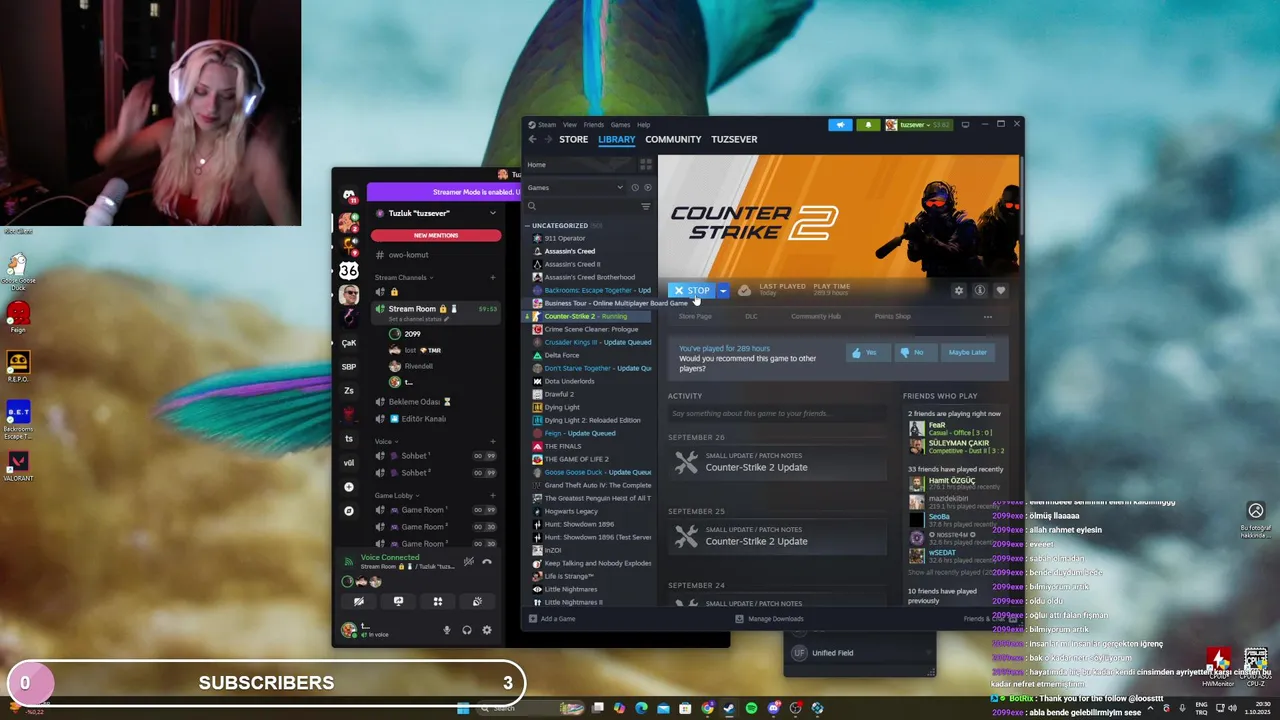Click Add a Game in Steam
The width and height of the screenshot is (1280, 720).
coord(552,619)
